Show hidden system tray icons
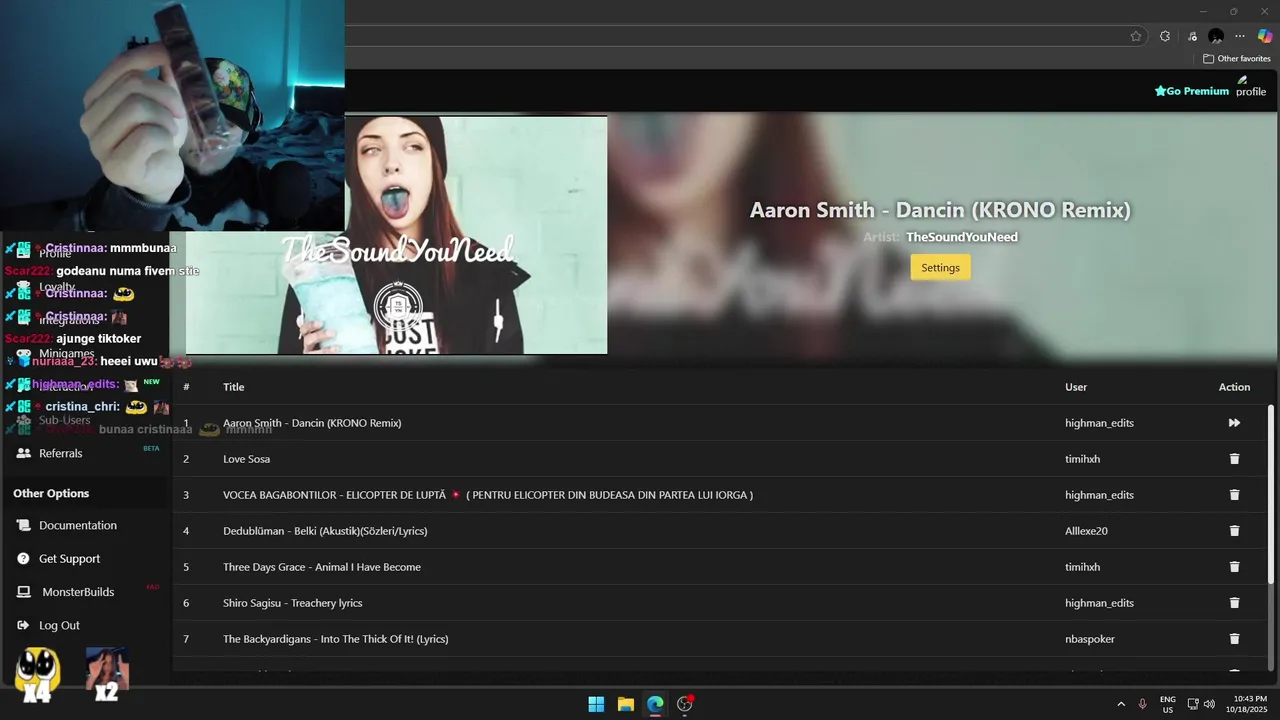This screenshot has height=720, width=1280. tap(1121, 704)
